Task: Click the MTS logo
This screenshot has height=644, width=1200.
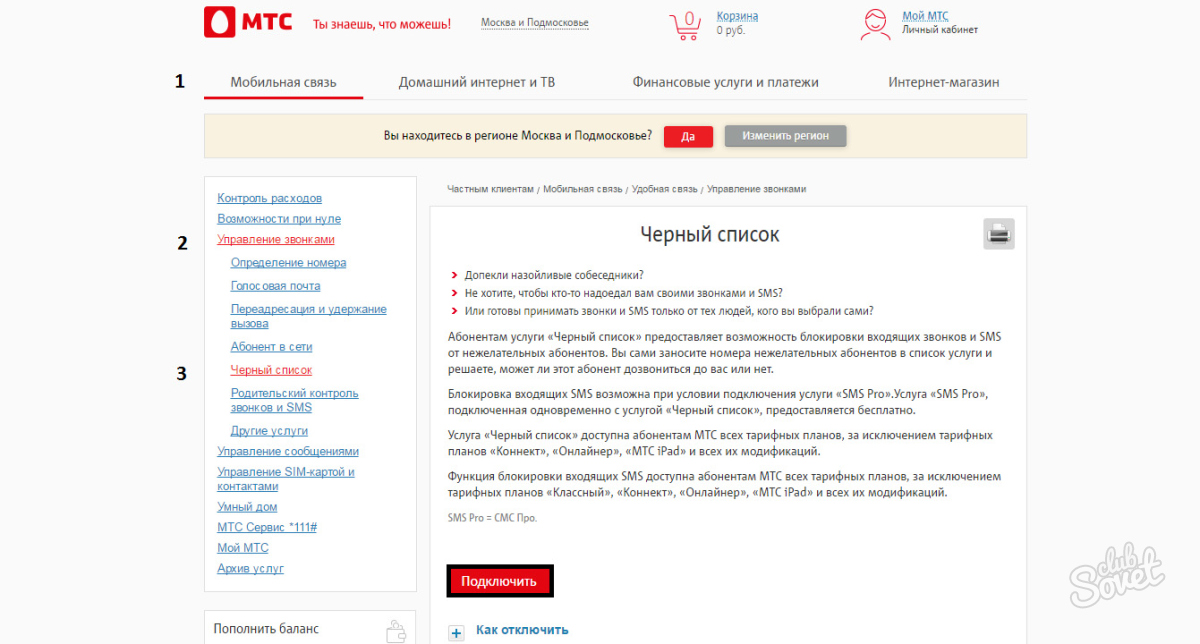Action: [x=248, y=21]
